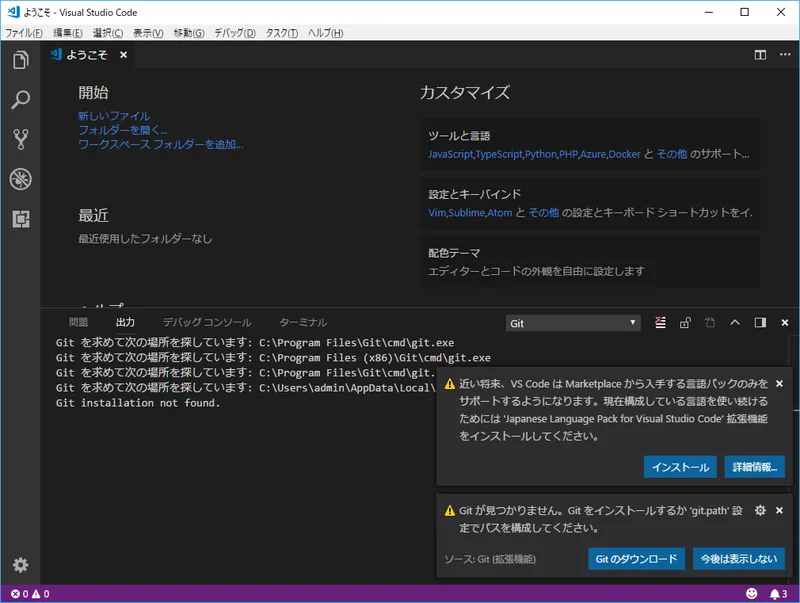The image size is (800, 603).
Task: Clear the output panel contents
Action: pyautogui.click(x=660, y=322)
